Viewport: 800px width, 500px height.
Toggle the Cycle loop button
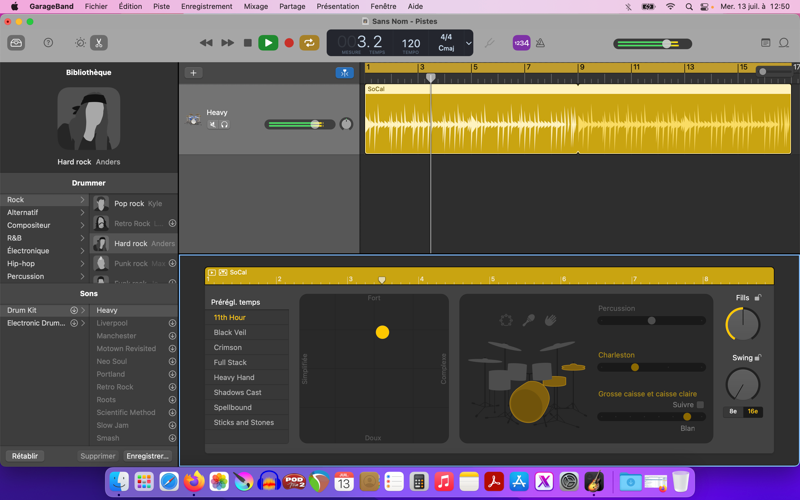(309, 43)
